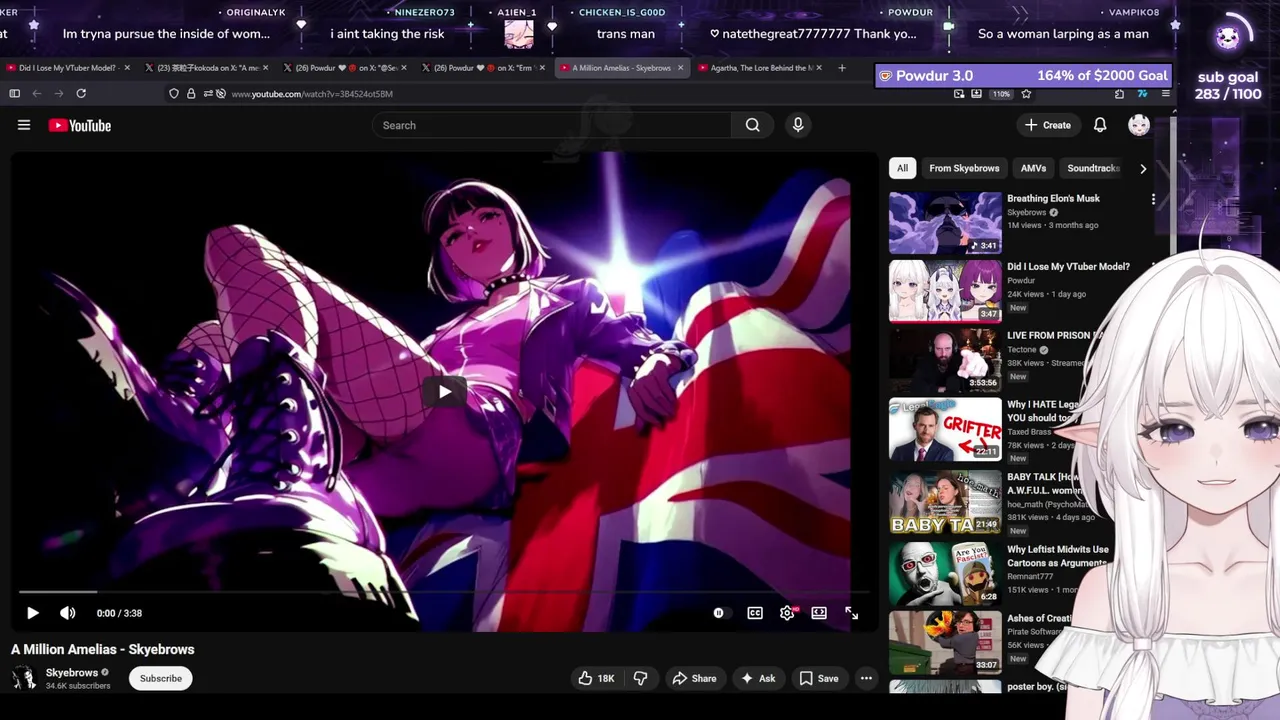Select the From Skyebrows chip
The image size is (1280, 720).
coord(964,168)
